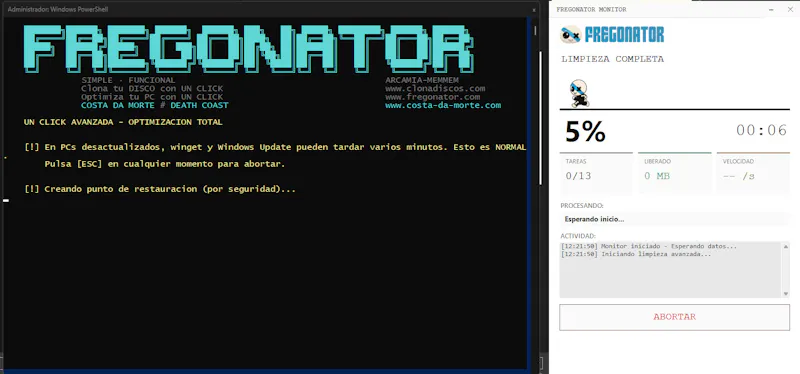Screen dimensions: 800x374
Task: Click the FREGONATOR ASCII banner in the console
Action: tap(248, 48)
